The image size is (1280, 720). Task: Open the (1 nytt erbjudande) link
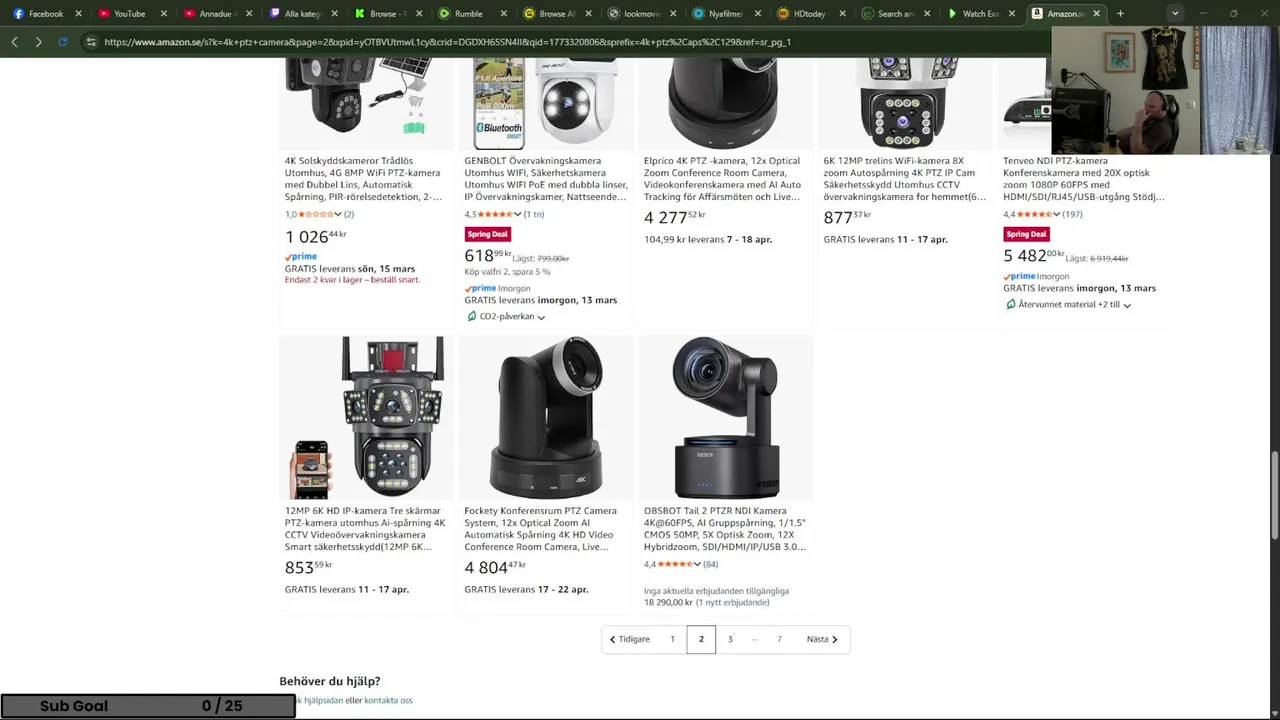click(733, 602)
